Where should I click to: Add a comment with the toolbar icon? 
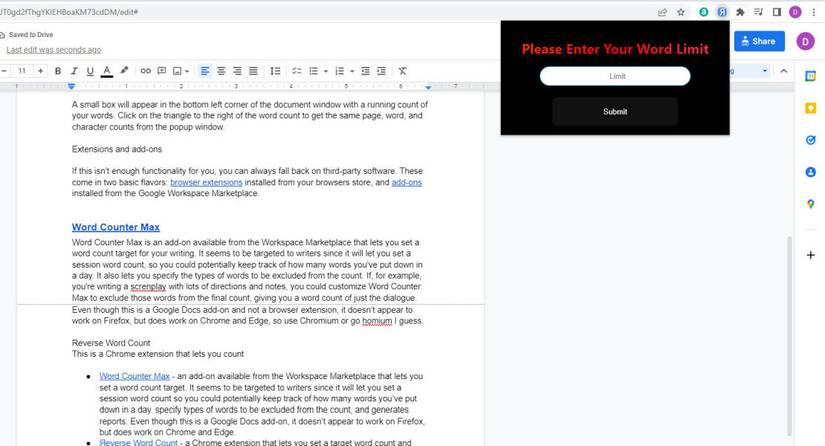pyautogui.click(x=162, y=71)
